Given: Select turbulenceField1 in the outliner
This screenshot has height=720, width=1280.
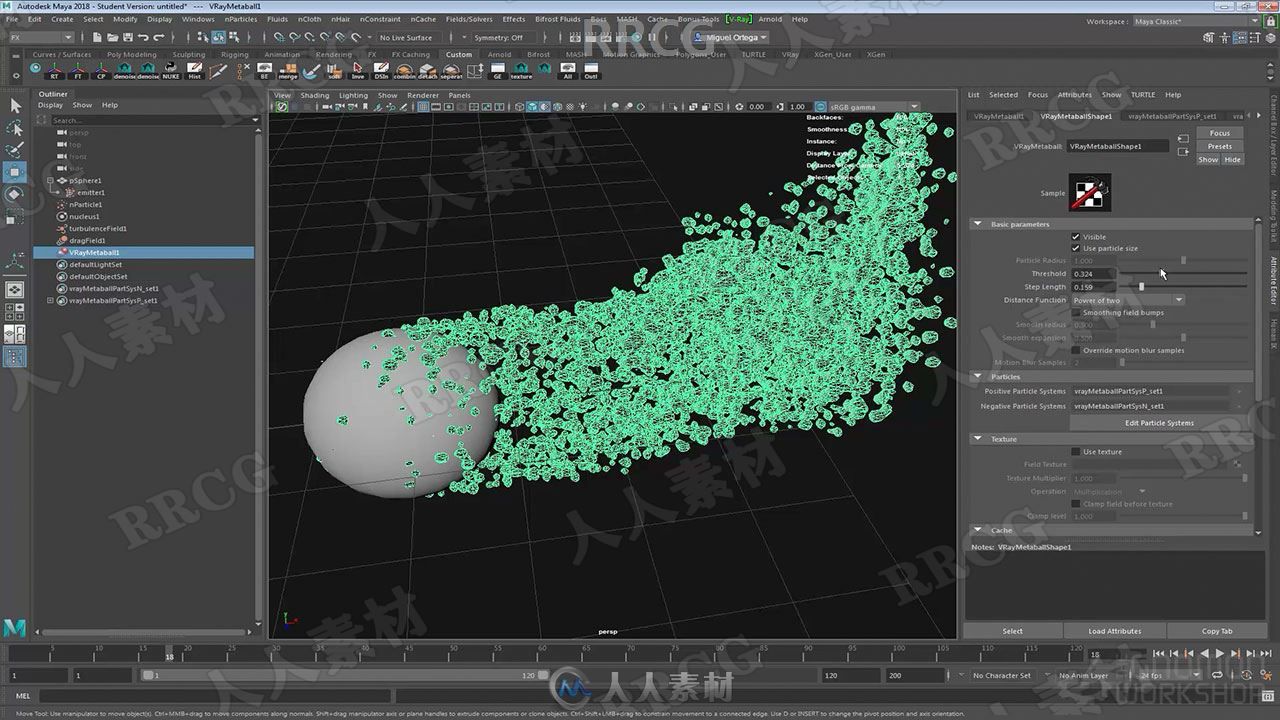Looking at the screenshot, I should click(97, 228).
